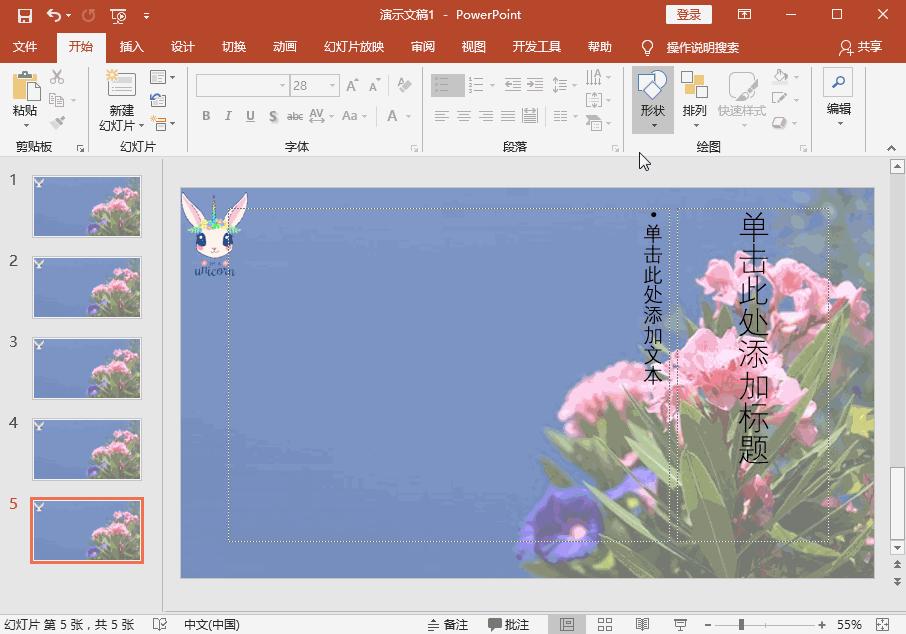Open the Insert (插入) tab
Screen dimensions: 906x634
coord(131,47)
